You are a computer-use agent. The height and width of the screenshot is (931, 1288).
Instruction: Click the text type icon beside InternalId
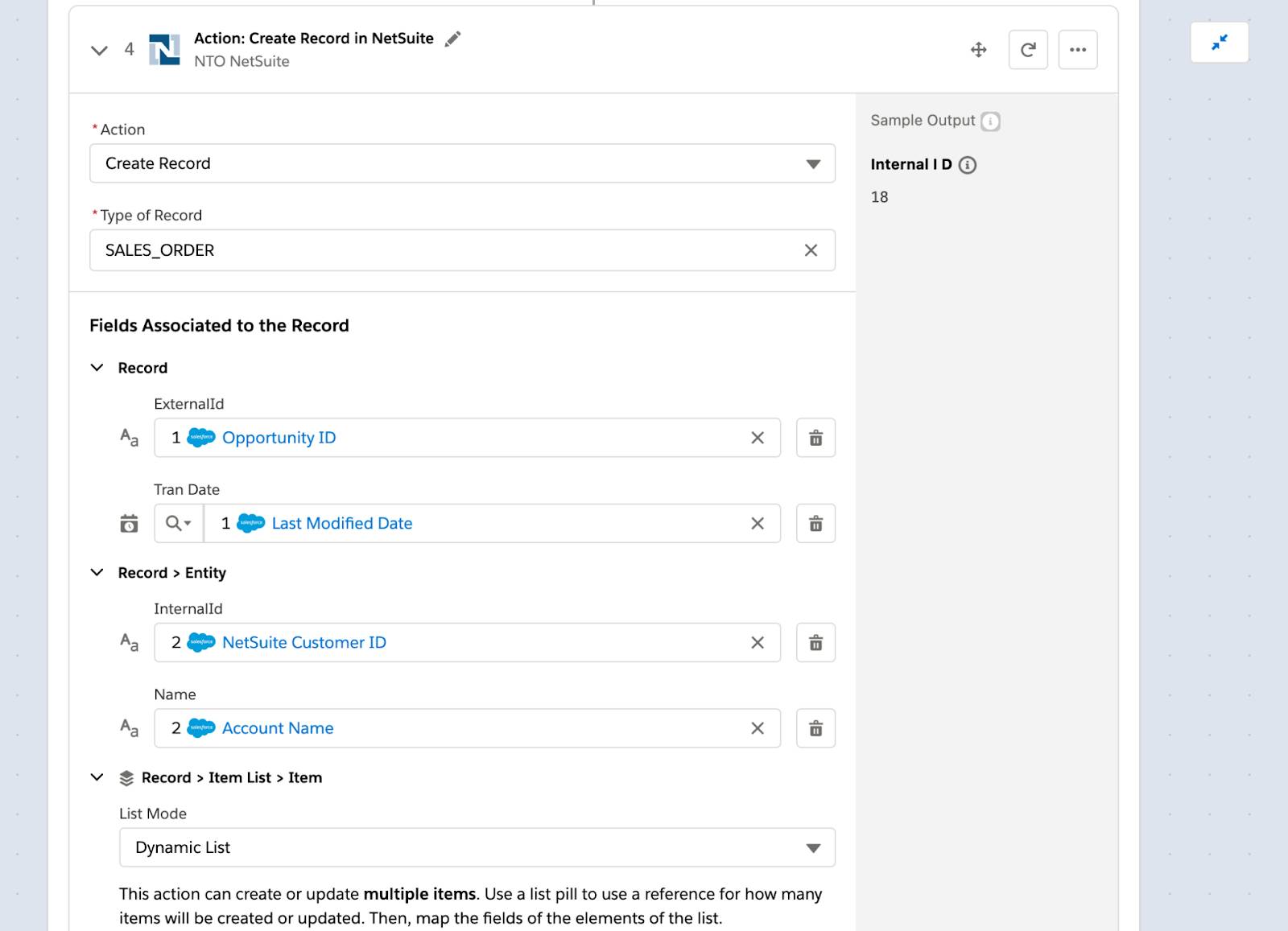(x=129, y=642)
